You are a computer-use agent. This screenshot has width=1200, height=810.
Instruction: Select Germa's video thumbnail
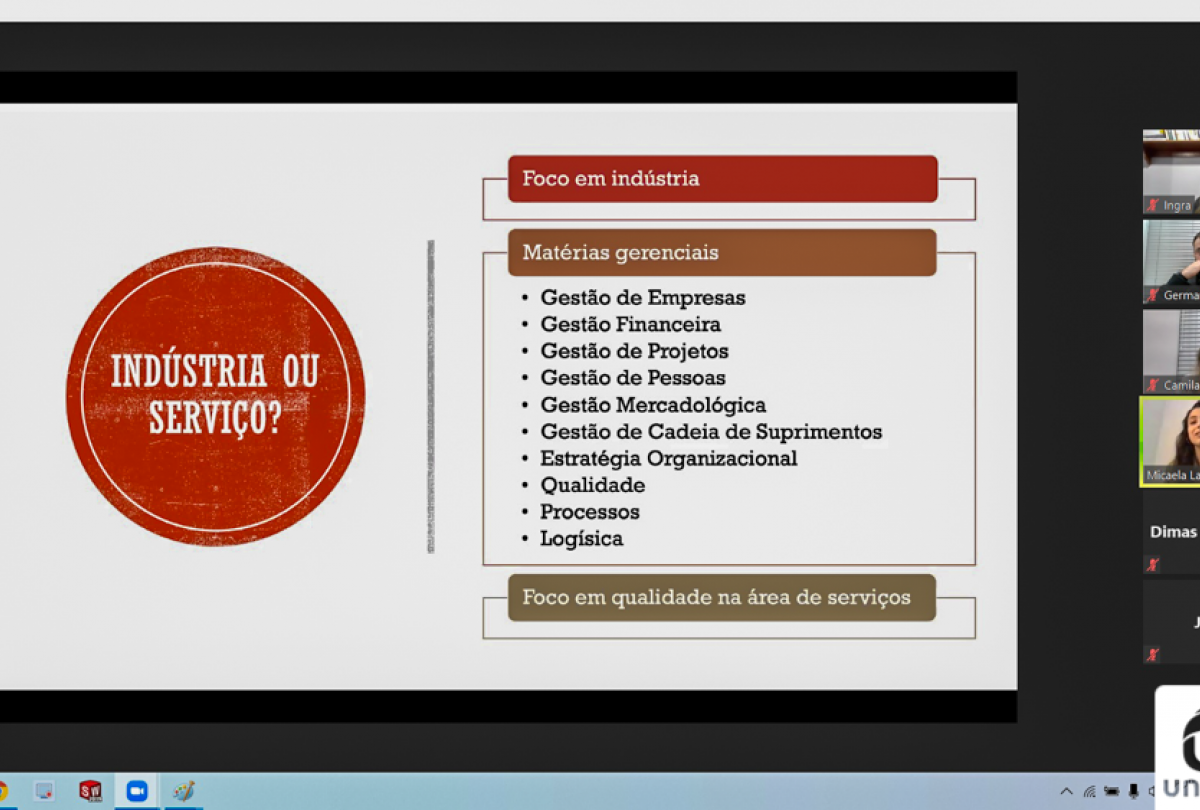pos(1171,260)
